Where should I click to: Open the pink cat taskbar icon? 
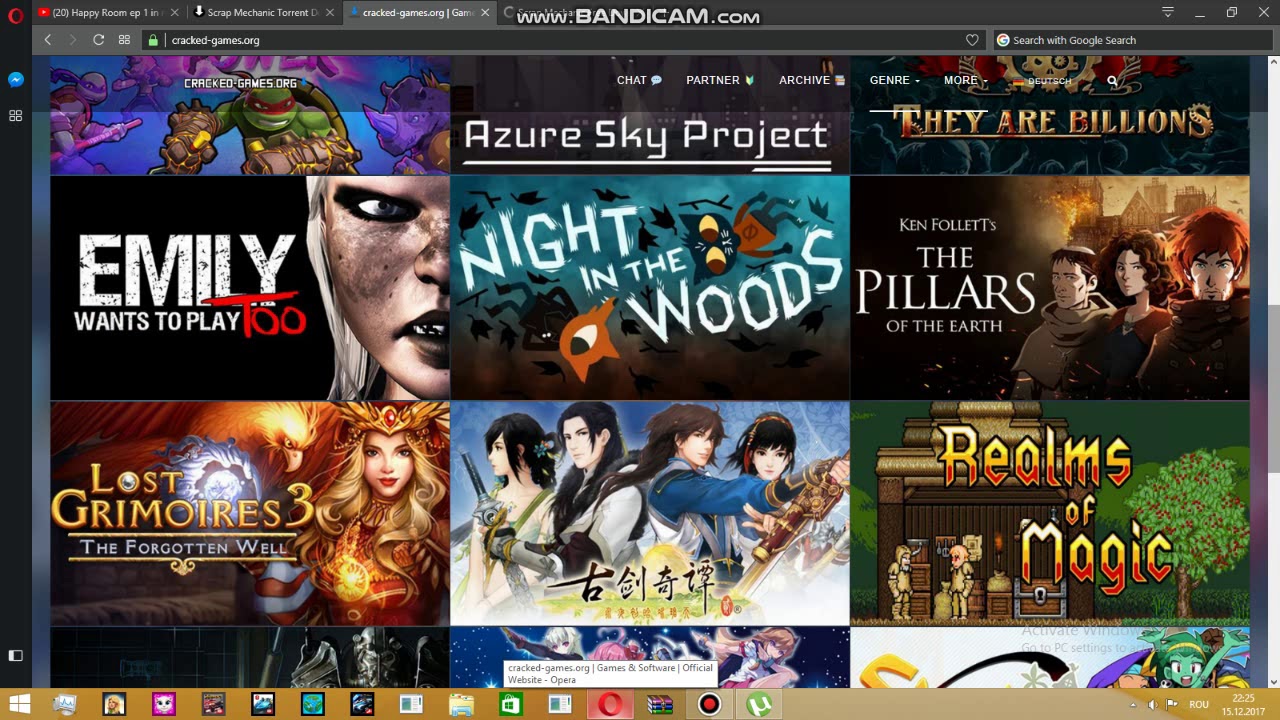point(164,705)
